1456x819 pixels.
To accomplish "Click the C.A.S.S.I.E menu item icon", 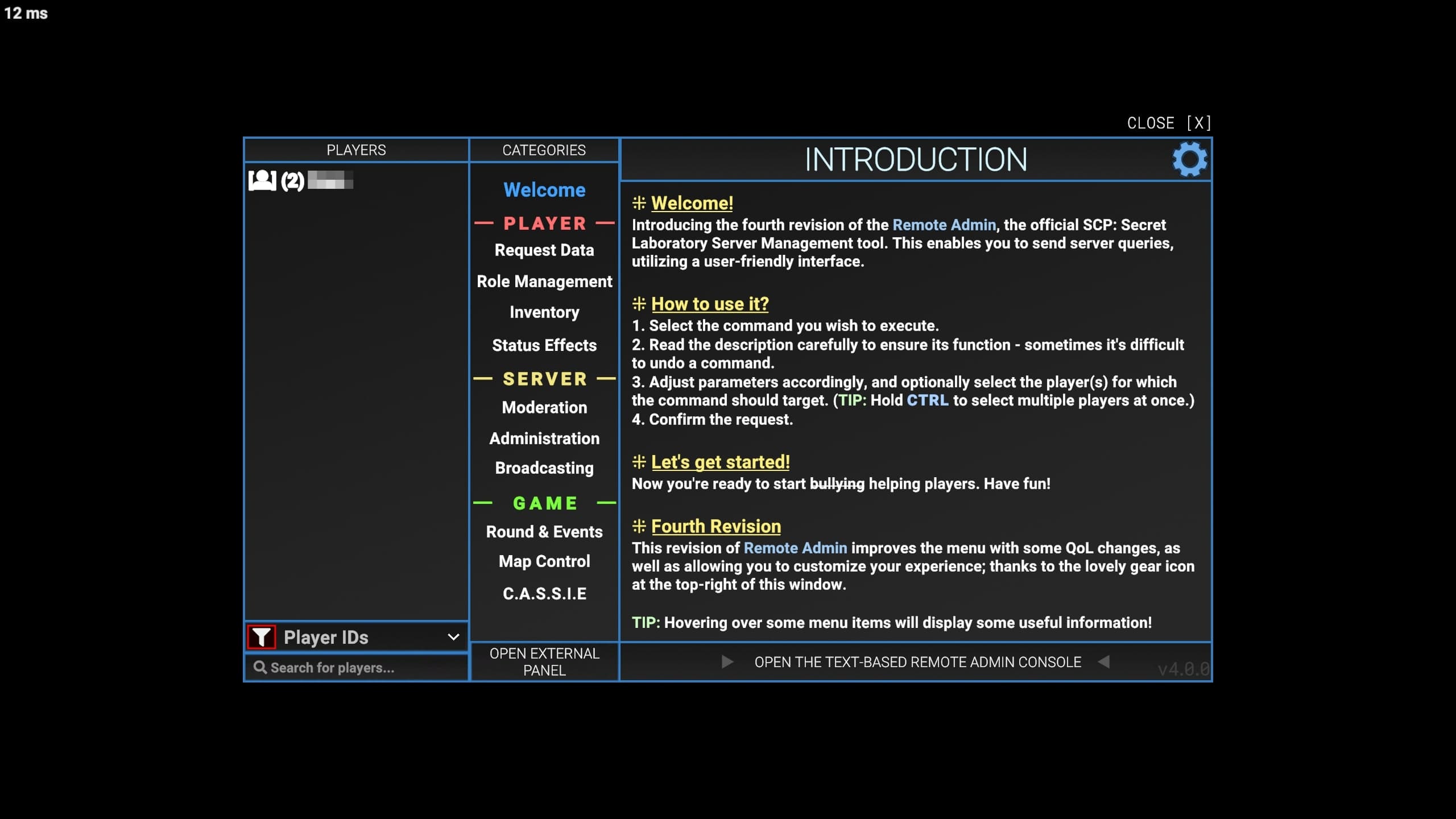I will point(544,593).
